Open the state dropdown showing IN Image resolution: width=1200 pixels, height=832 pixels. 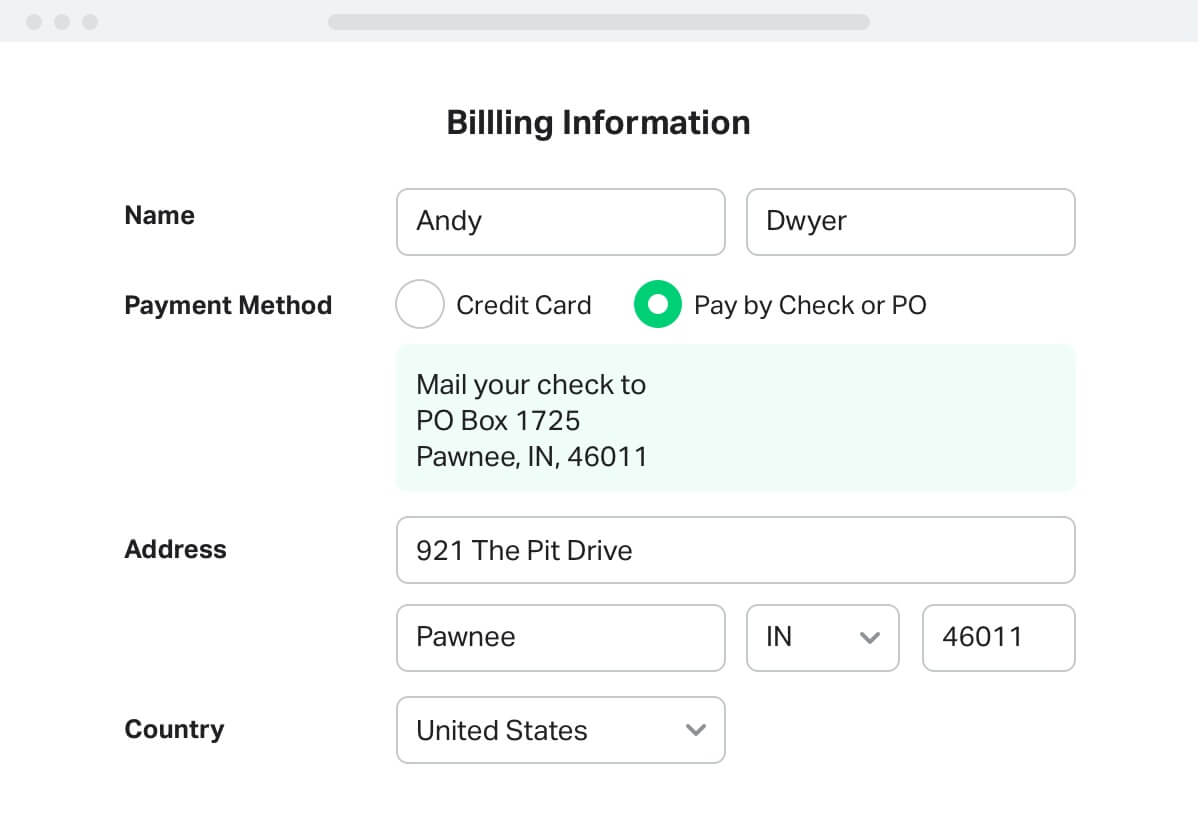(822, 638)
